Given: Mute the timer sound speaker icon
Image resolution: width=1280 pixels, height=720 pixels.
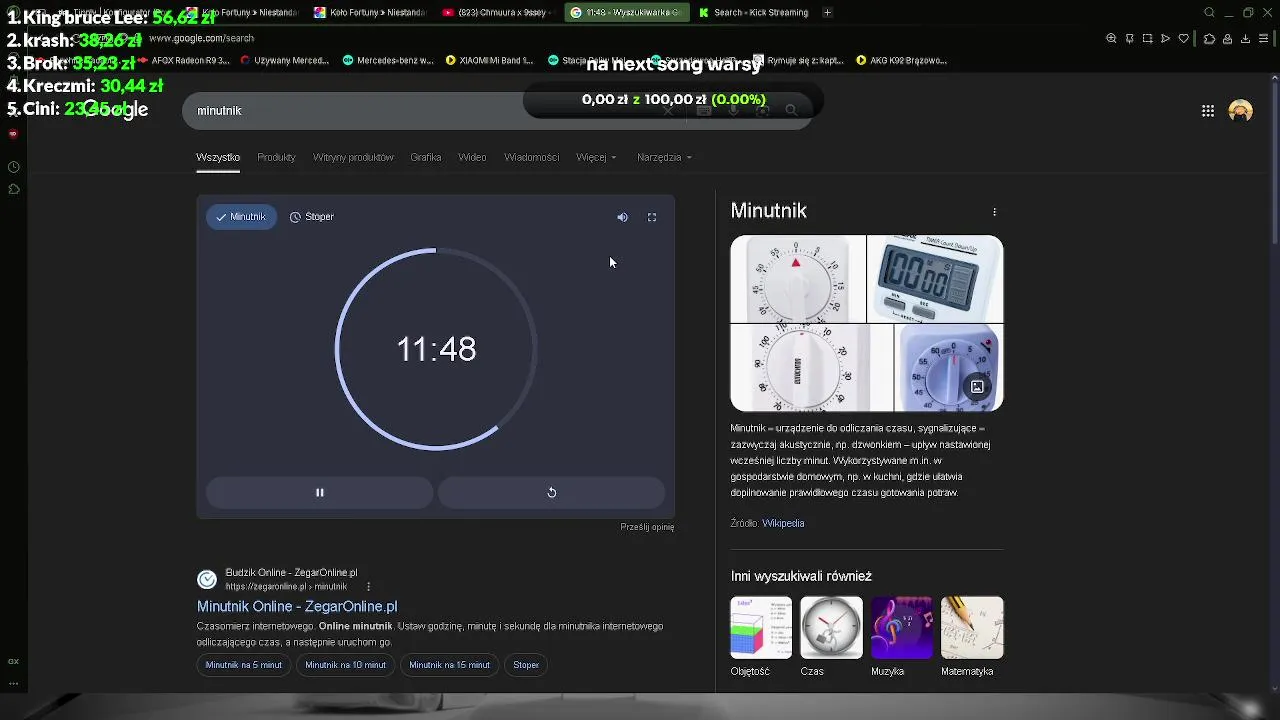Looking at the screenshot, I should [x=622, y=217].
